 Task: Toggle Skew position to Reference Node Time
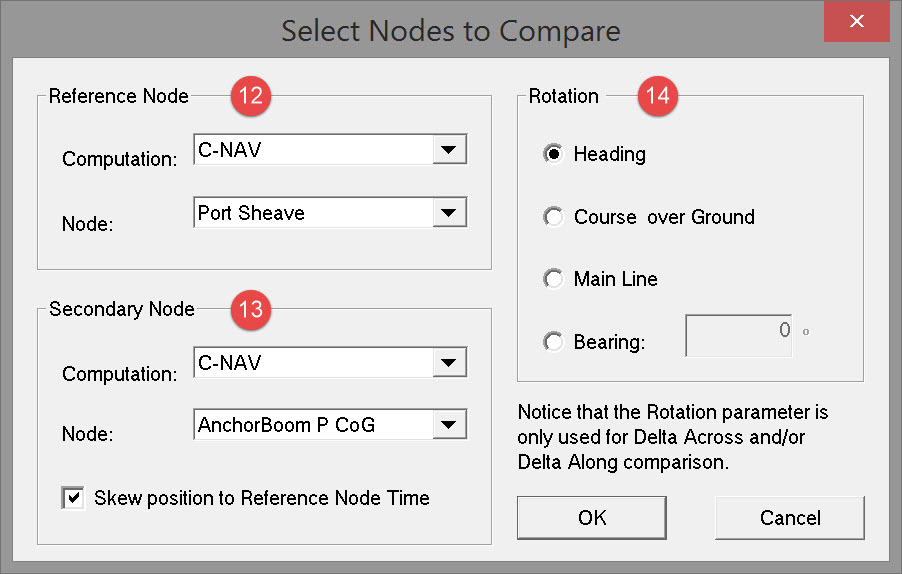coord(73,498)
